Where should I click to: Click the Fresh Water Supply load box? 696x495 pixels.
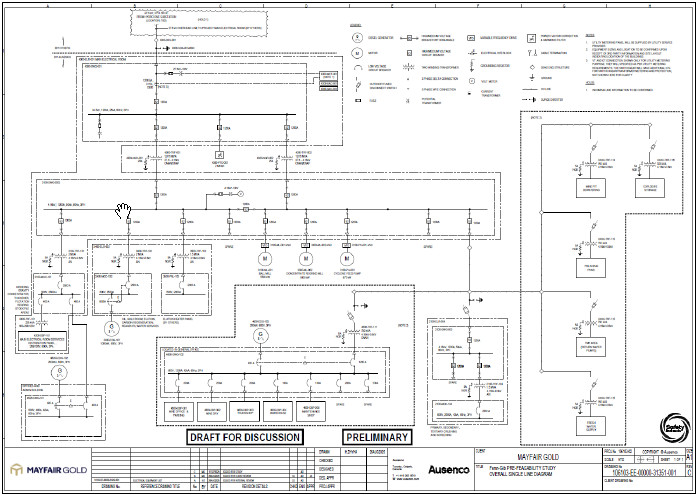(x=591, y=426)
